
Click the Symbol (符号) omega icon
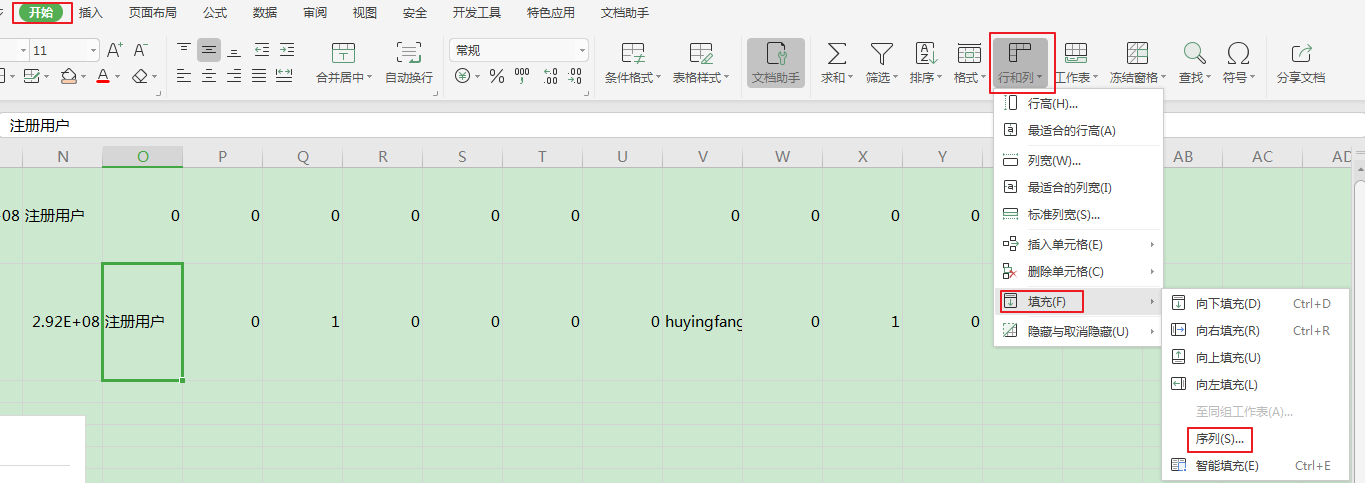(1238, 54)
